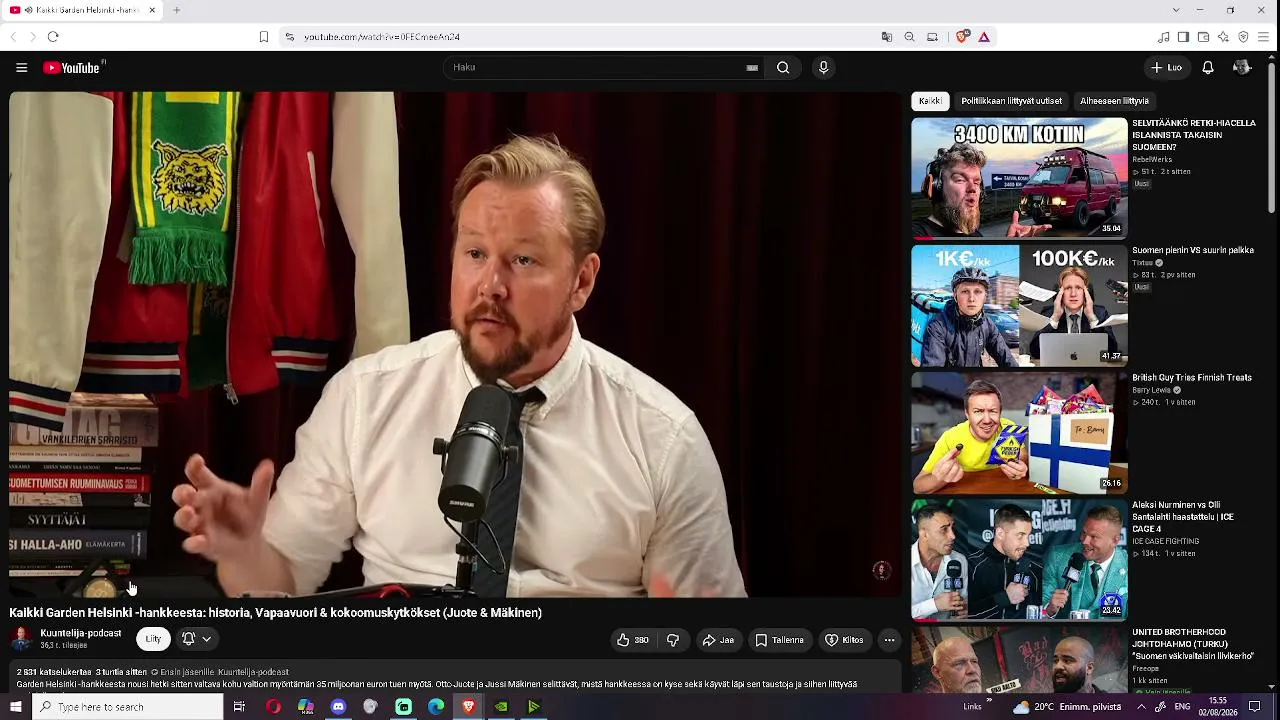Open Task View on the taskbar
Image resolution: width=1280 pixels, height=720 pixels.
pos(239,707)
